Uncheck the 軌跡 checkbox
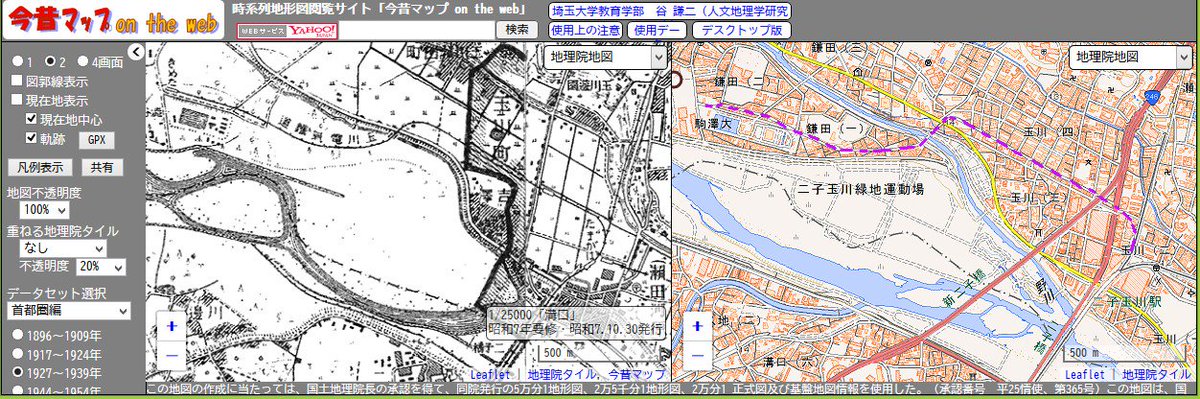Viewport: 1200px width, 399px height. click(x=32, y=138)
